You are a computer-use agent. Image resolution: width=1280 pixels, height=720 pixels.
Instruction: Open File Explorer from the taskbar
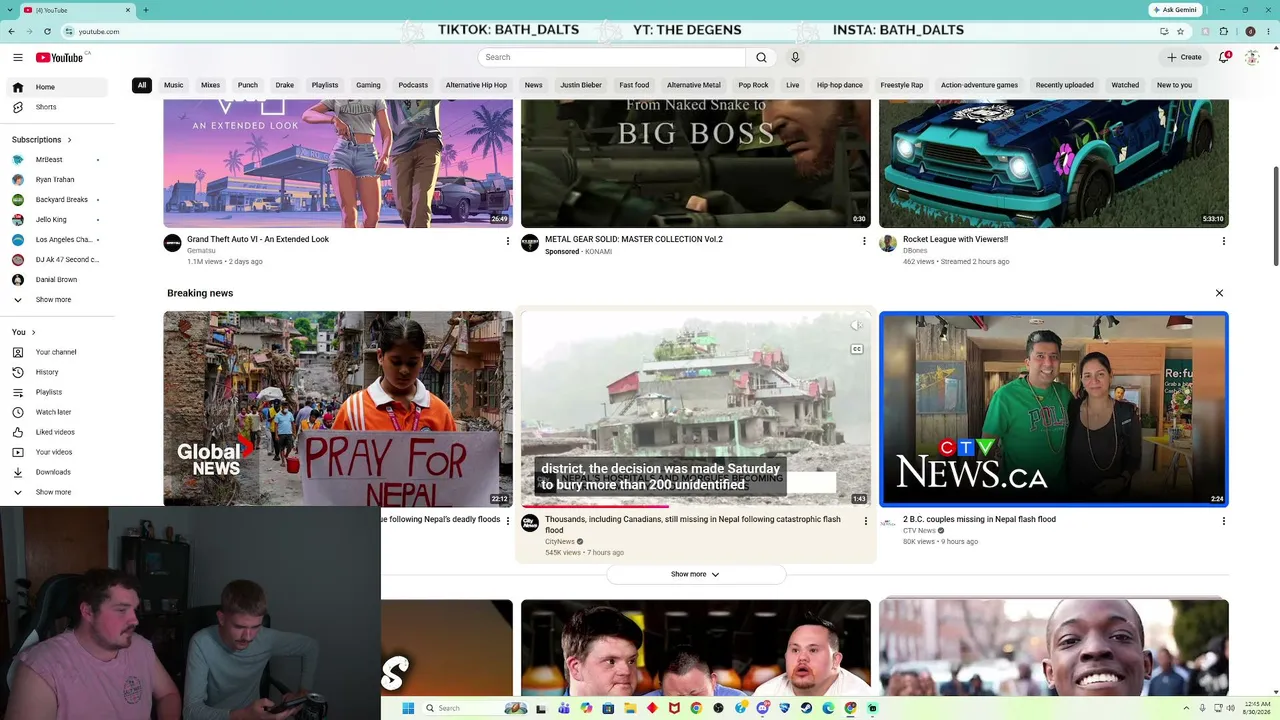pyautogui.click(x=630, y=708)
